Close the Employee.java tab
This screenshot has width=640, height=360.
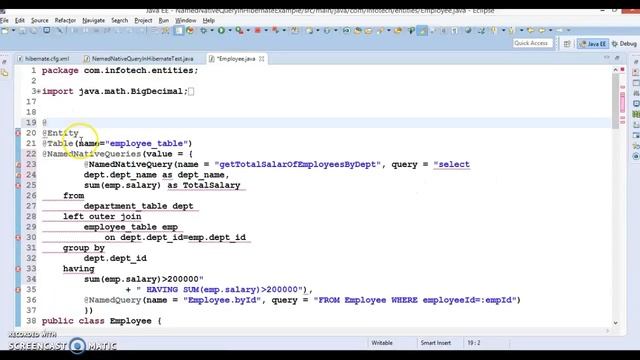click(x=262, y=59)
